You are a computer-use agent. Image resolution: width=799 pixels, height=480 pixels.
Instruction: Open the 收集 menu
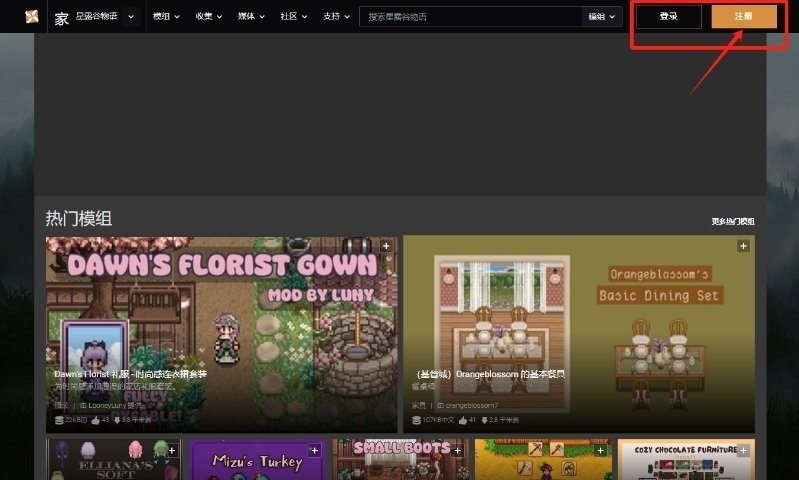tap(209, 17)
